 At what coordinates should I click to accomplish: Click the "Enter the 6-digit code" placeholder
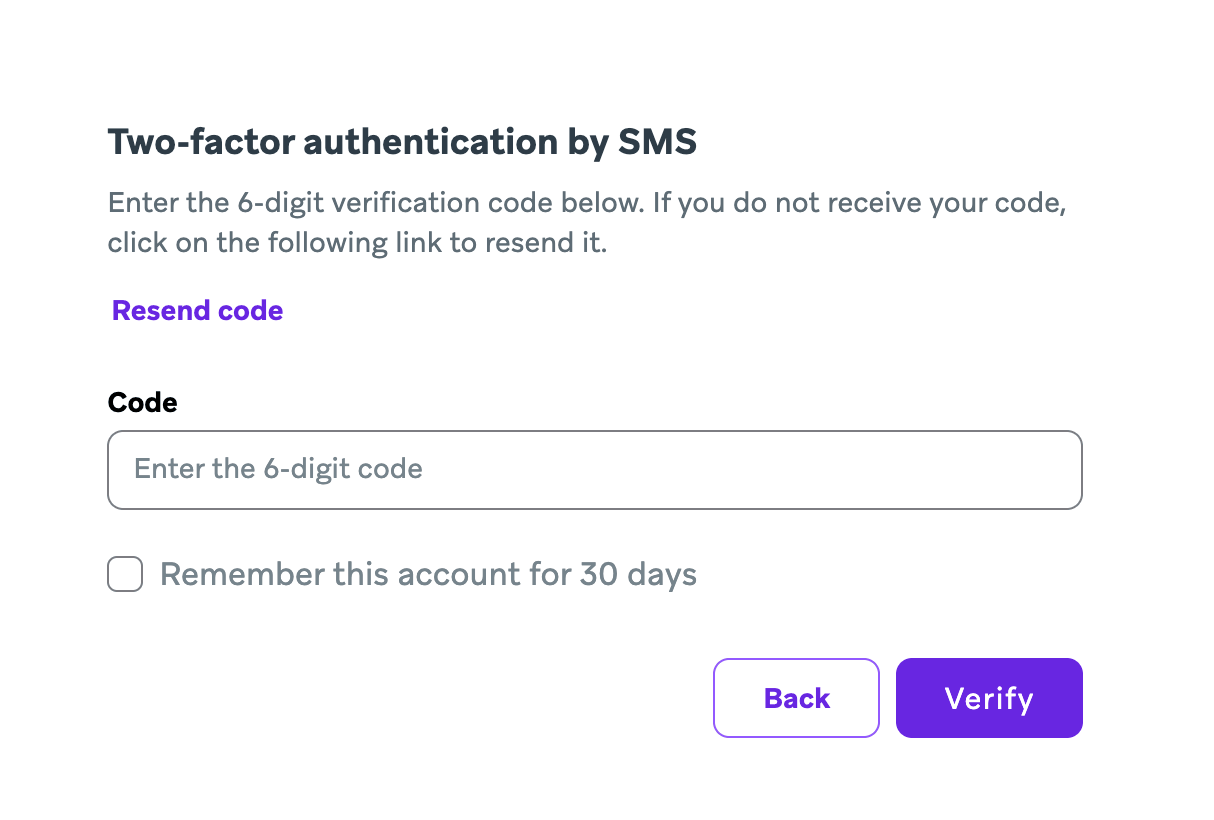pyautogui.click(x=278, y=469)
